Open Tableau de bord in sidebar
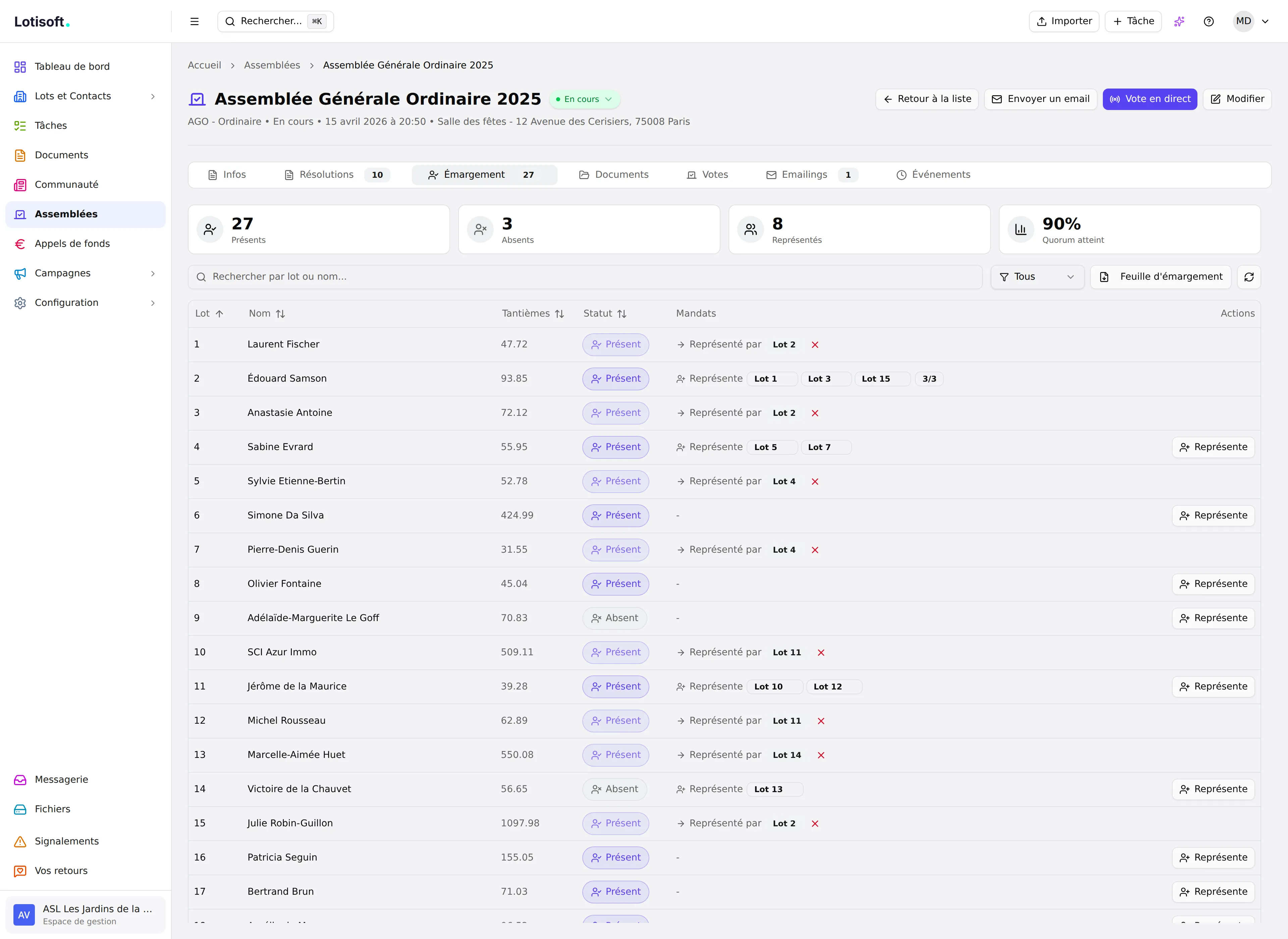The image size is (1288, 939). click(85, 67)
